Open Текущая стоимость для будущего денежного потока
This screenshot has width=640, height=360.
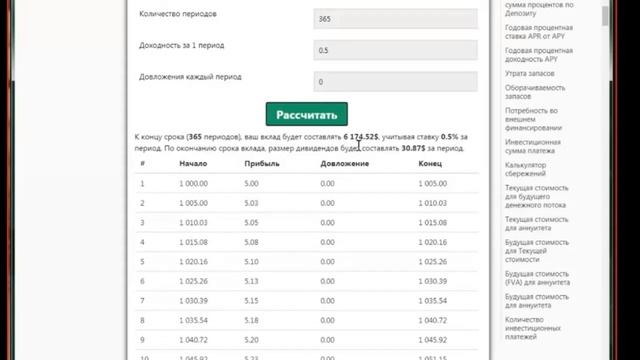[x=536, y=196]
